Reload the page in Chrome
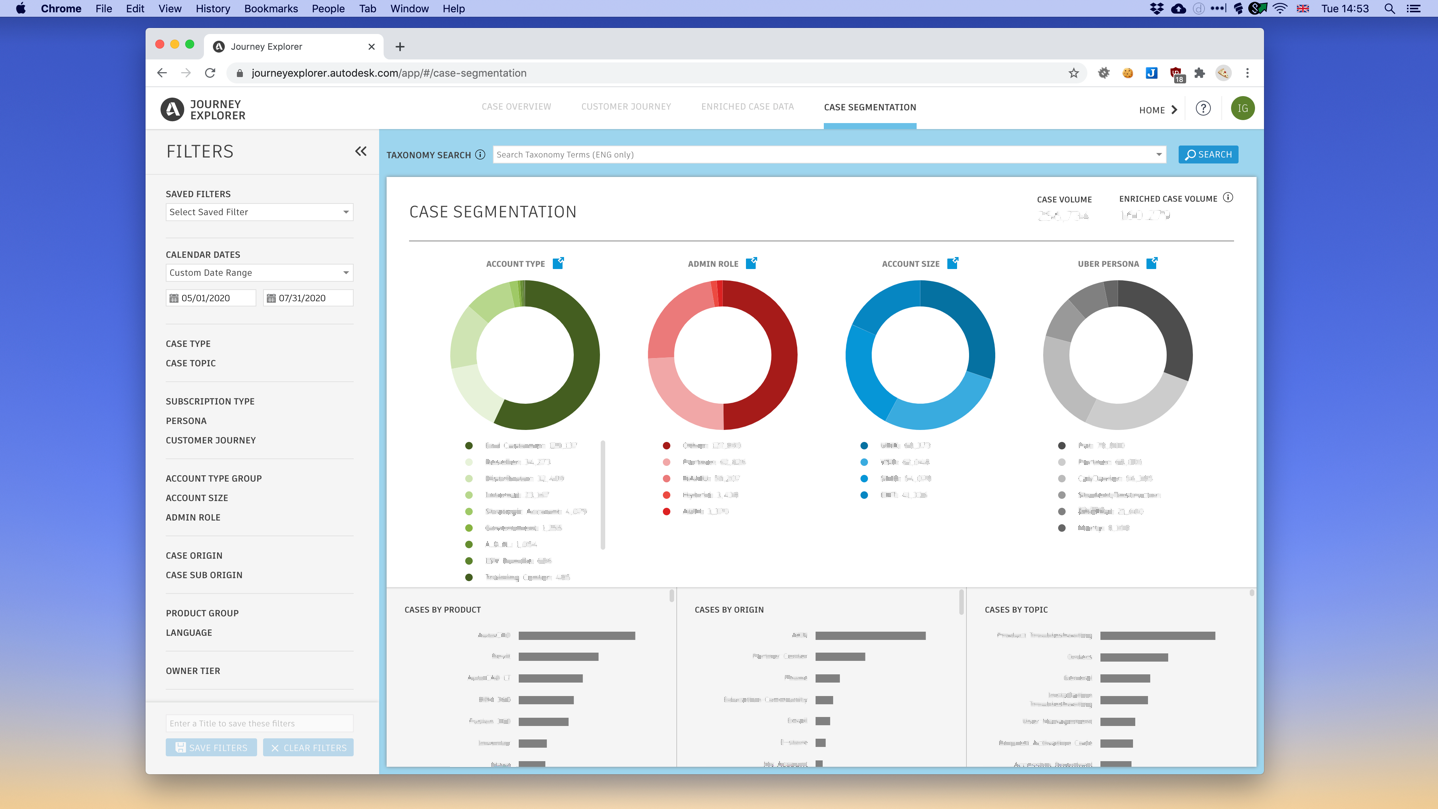Screen dimensions: 1438x809 210,73
